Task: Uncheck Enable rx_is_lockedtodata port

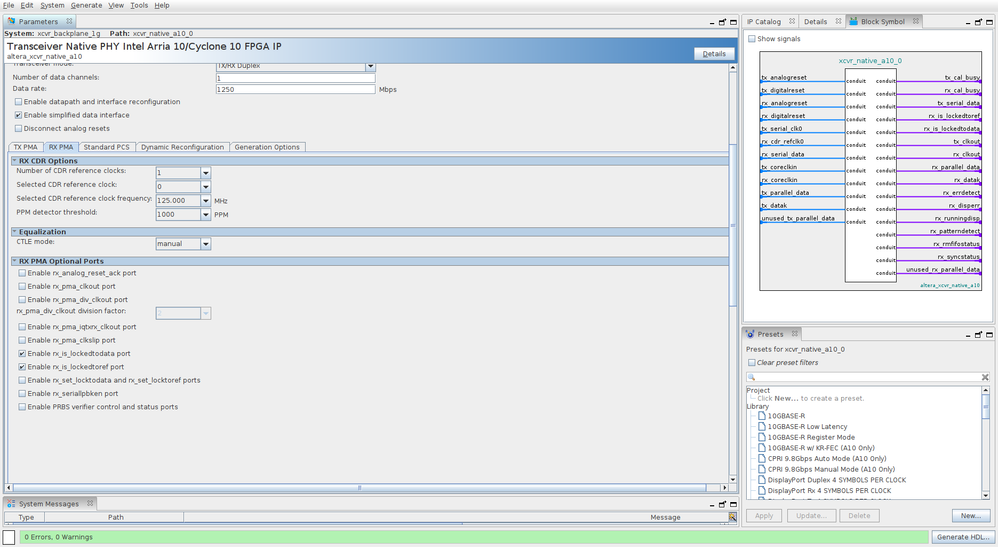Action: tap(22, 353)
